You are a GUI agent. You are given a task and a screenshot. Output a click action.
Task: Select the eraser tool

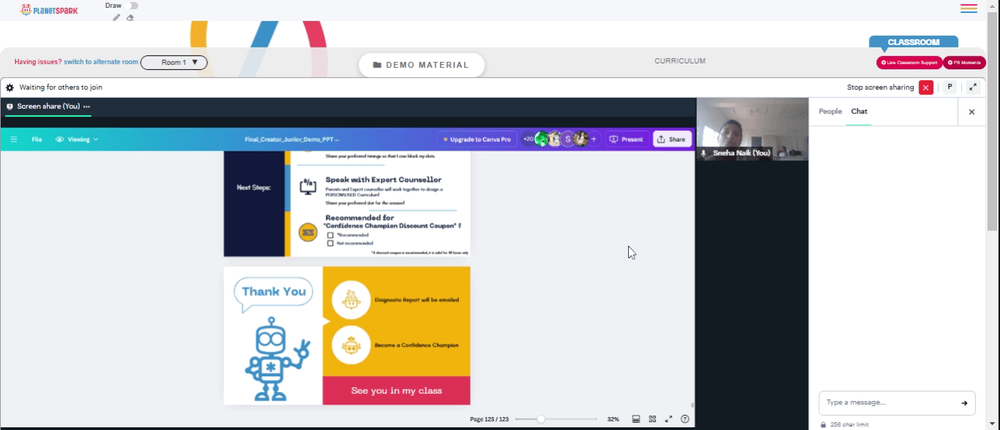130,18
